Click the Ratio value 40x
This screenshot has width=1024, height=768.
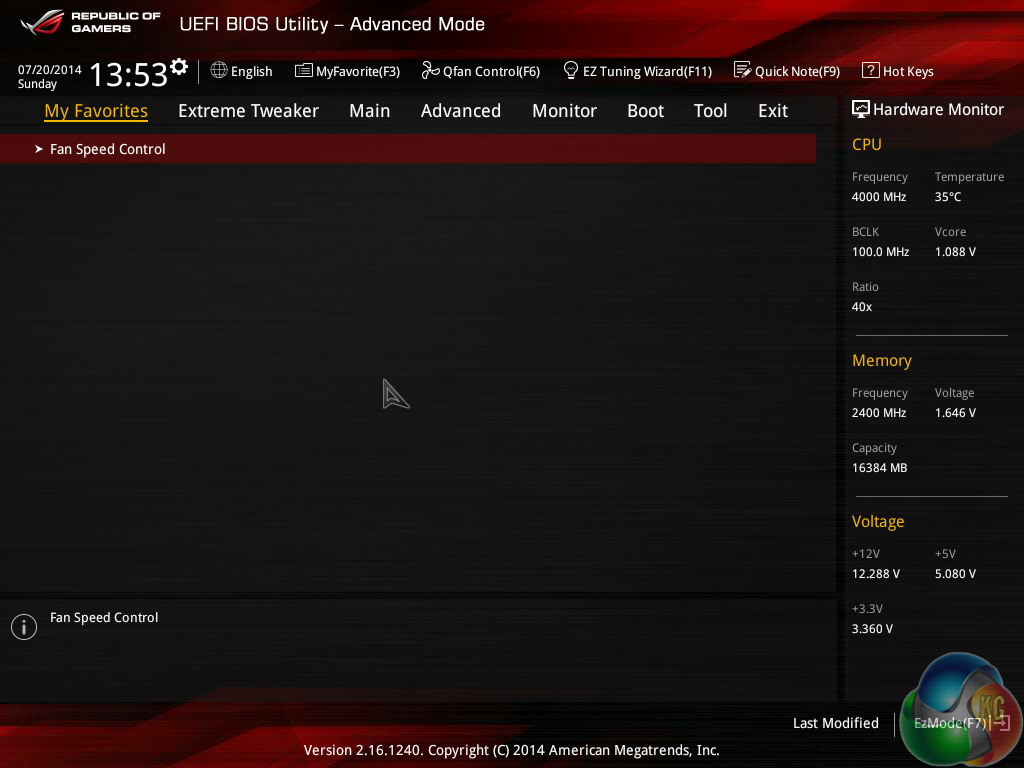click(x=861, y=306)
